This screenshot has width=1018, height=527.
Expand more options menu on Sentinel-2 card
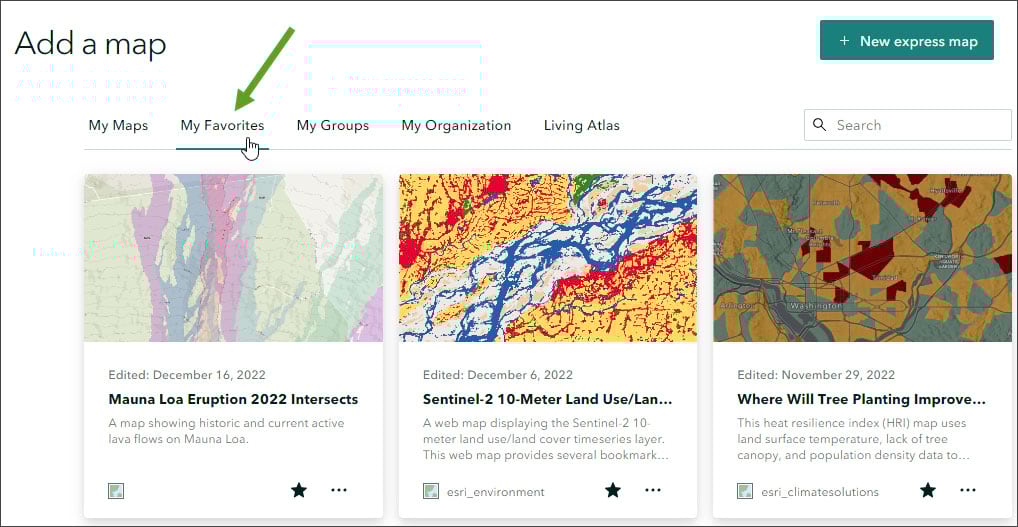click(653, 490)
